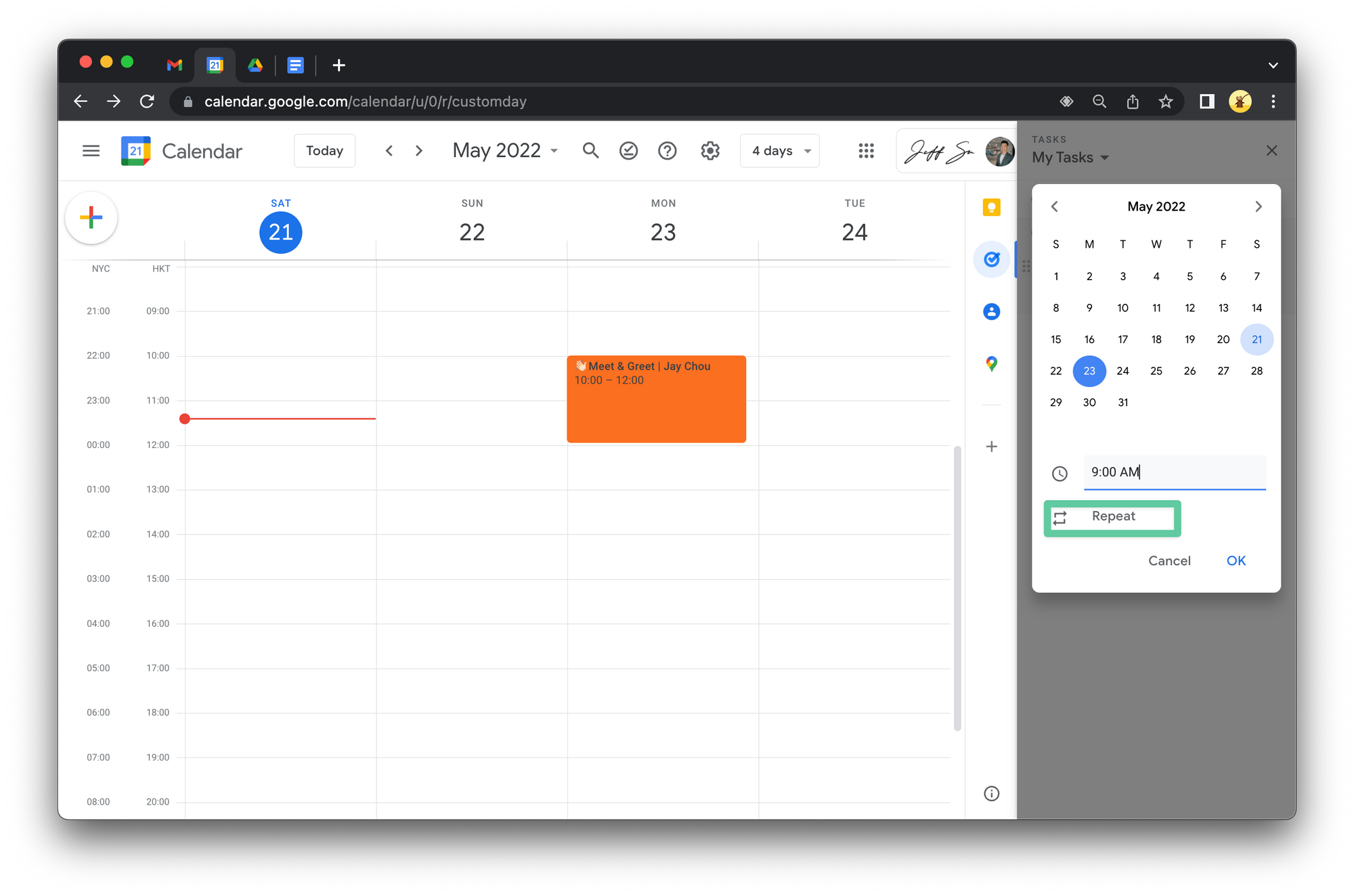
Task: Go to previous period in calendar
Action: tap(389, 151)
